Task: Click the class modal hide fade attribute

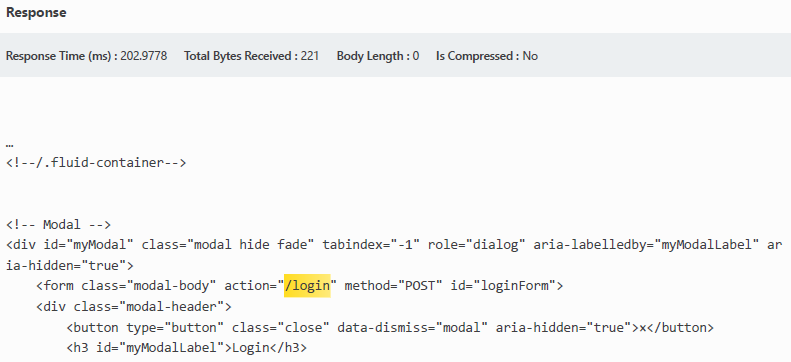Action: coord(228,245)
